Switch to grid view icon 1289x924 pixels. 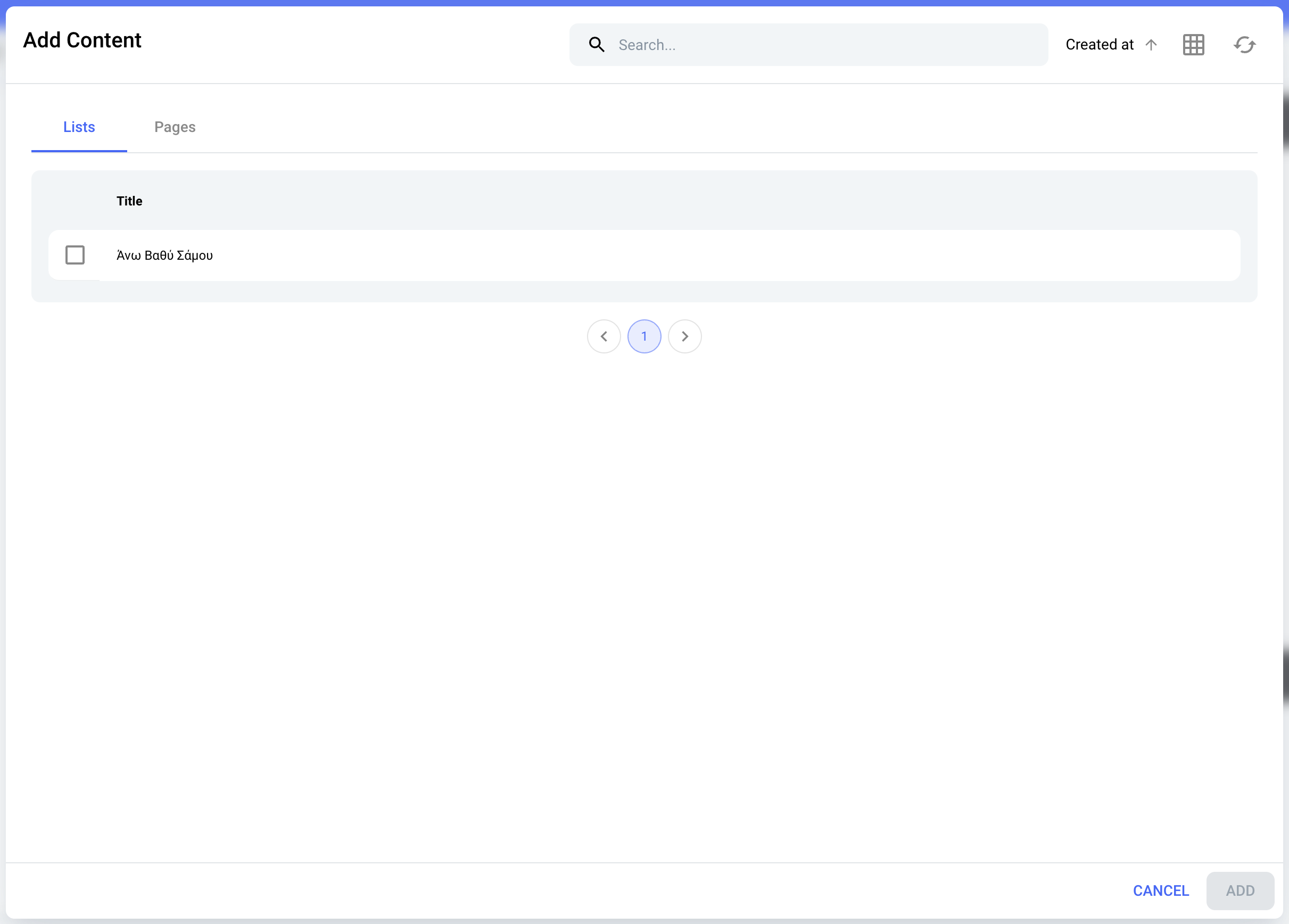pyautogui.click(x=1194, y=45)
